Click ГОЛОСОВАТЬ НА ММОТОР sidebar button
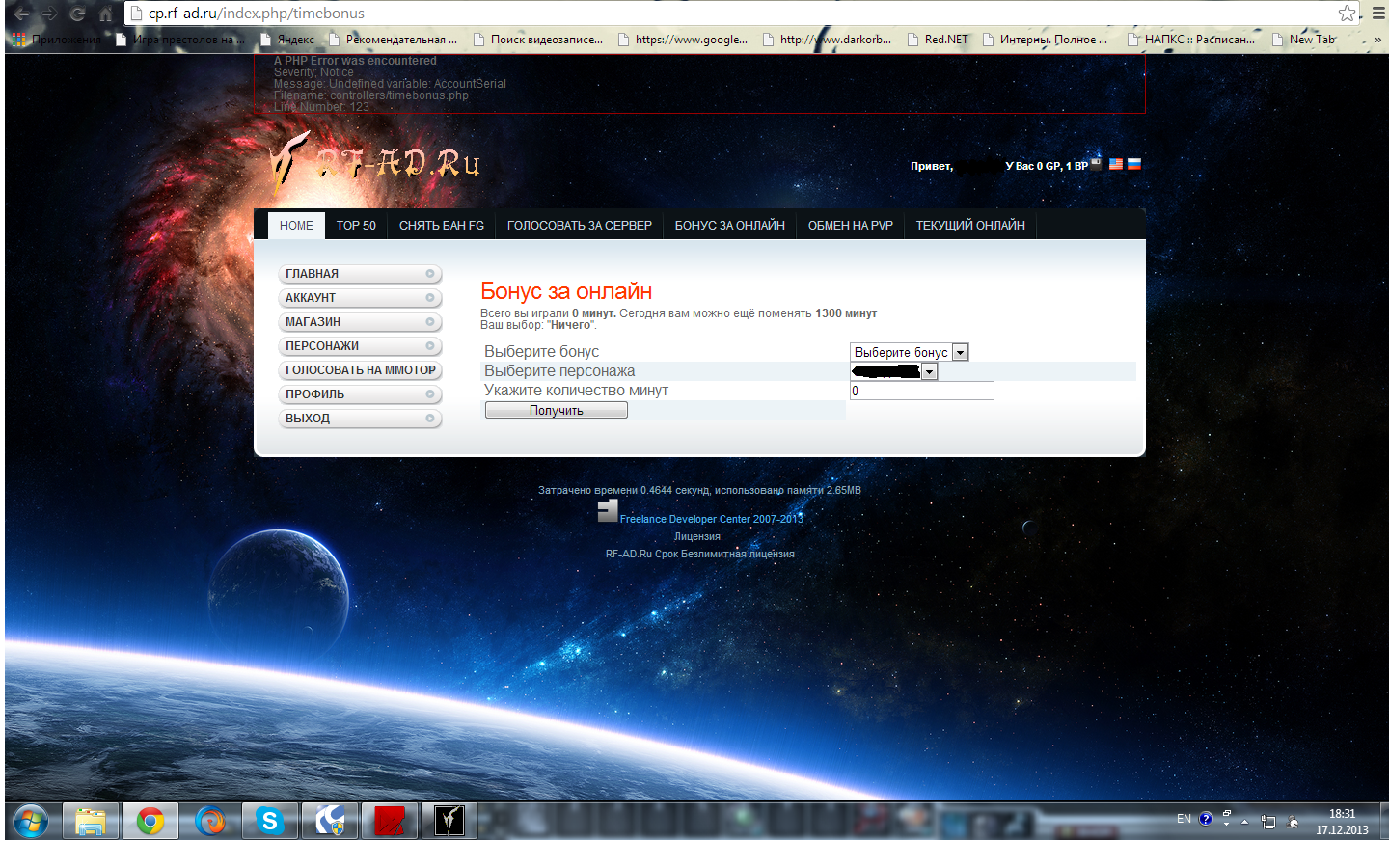 coord(360,370)
